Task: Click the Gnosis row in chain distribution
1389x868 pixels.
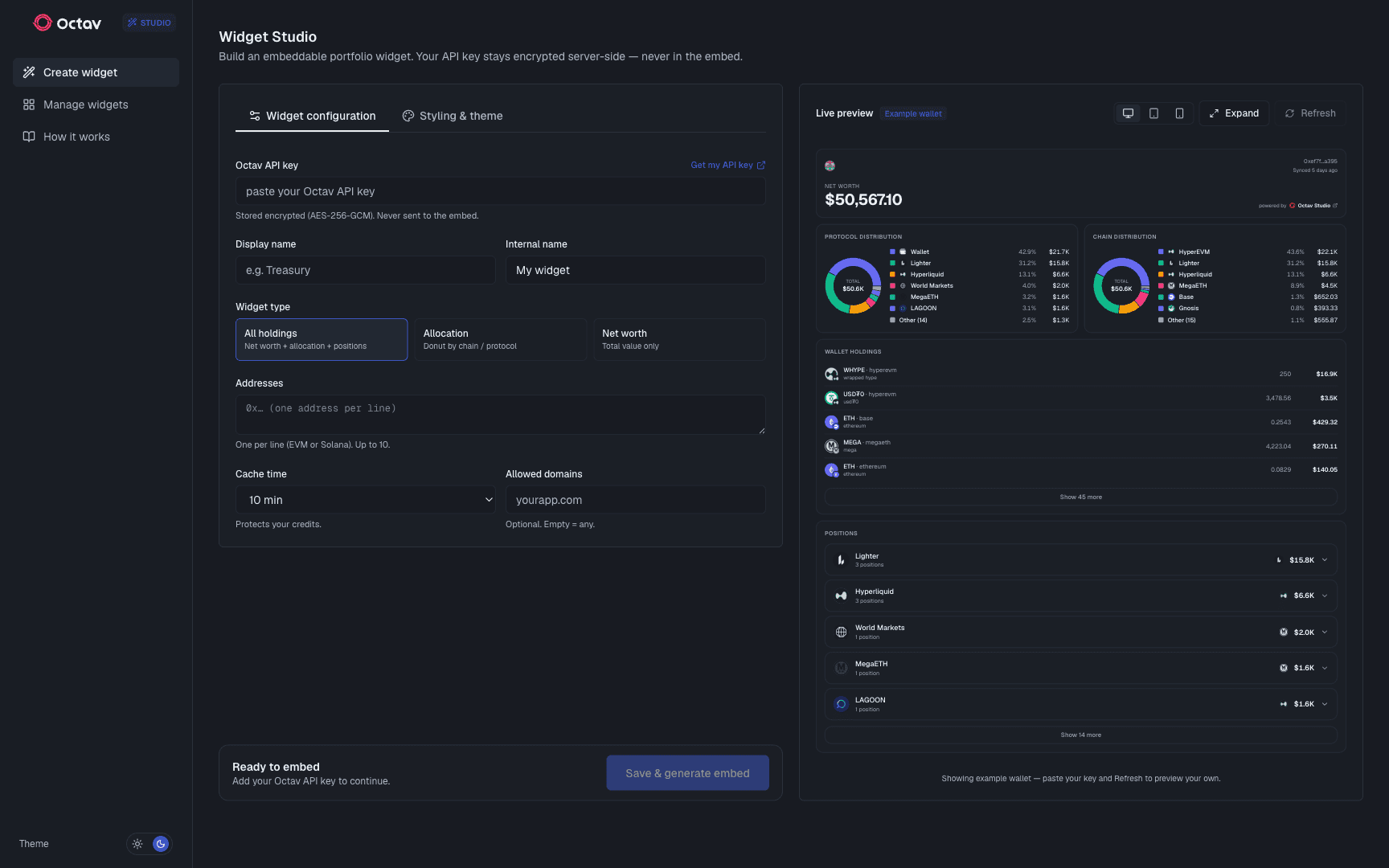Action: pyautogui.click(x=1248, y=309)
